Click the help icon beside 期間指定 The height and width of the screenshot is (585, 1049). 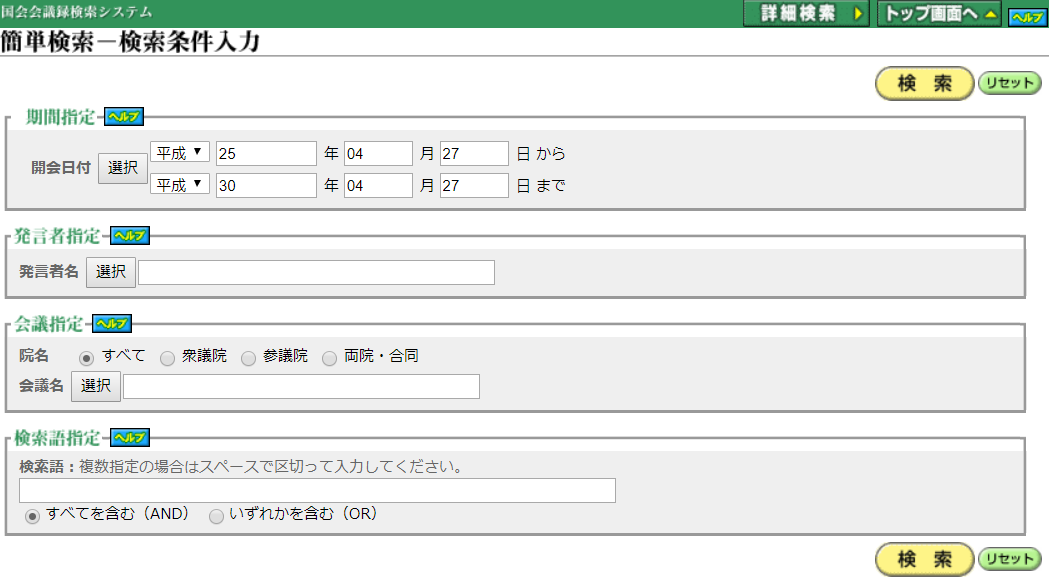[124, 117]
